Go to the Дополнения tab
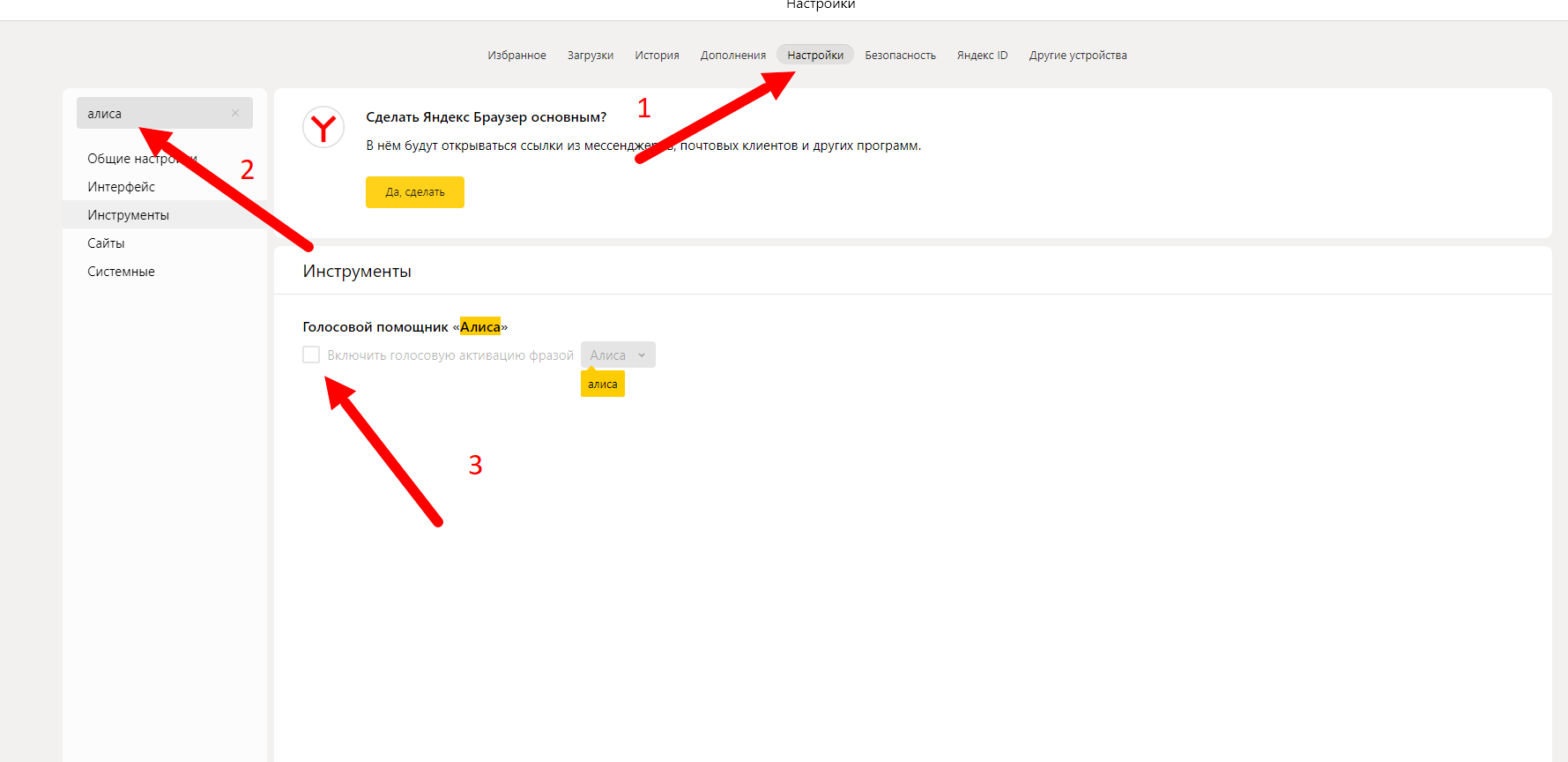Screen dimensions: 1568x762 [x=733, y=55]
